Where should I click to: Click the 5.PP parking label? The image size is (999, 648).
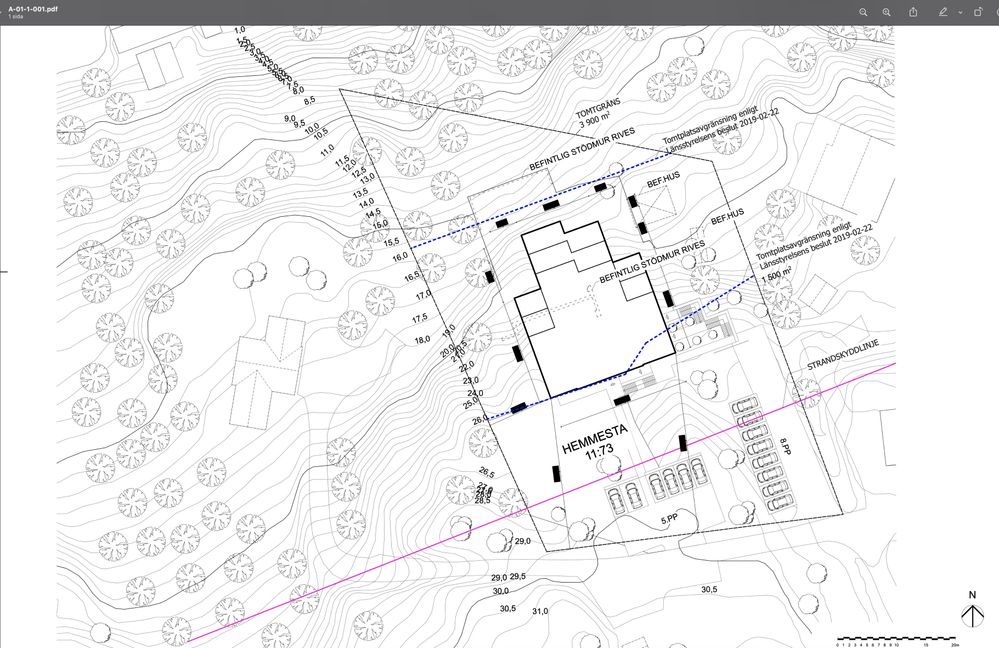pyautogui.click(x=669, y=520)
